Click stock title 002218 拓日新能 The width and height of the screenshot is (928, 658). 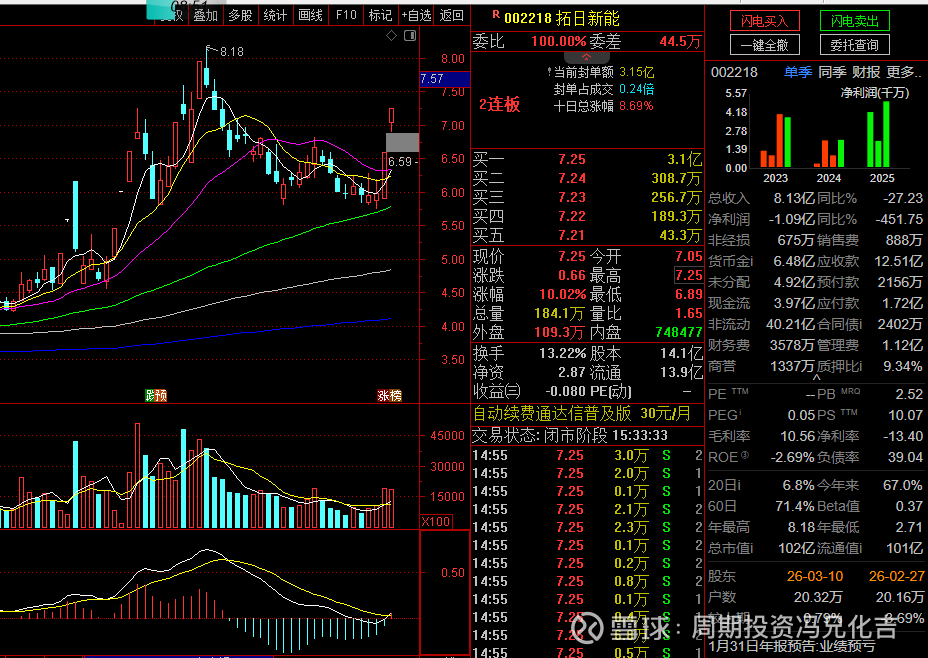pos(562,18)
